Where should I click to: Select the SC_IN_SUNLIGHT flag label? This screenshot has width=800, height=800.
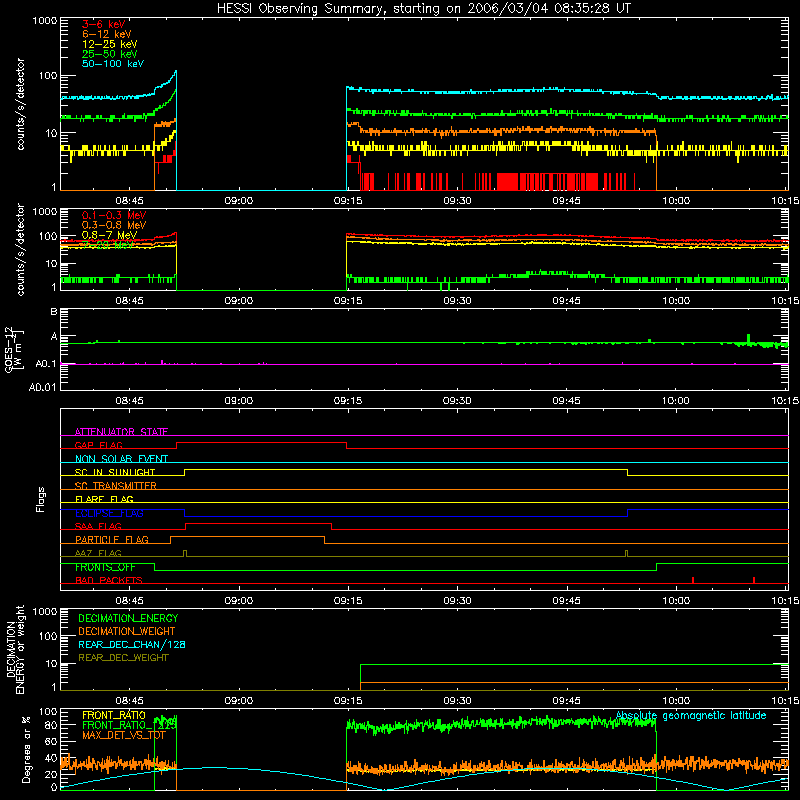[x=115, y=472]
